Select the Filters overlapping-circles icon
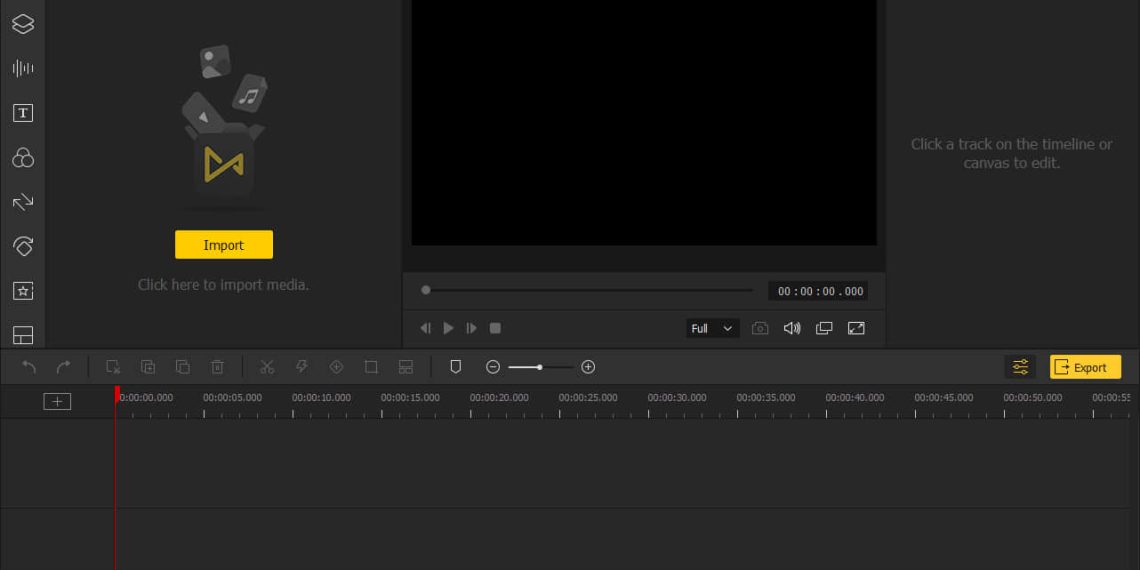The height and width of the screenshot is (570, 1140). (22, 158)
